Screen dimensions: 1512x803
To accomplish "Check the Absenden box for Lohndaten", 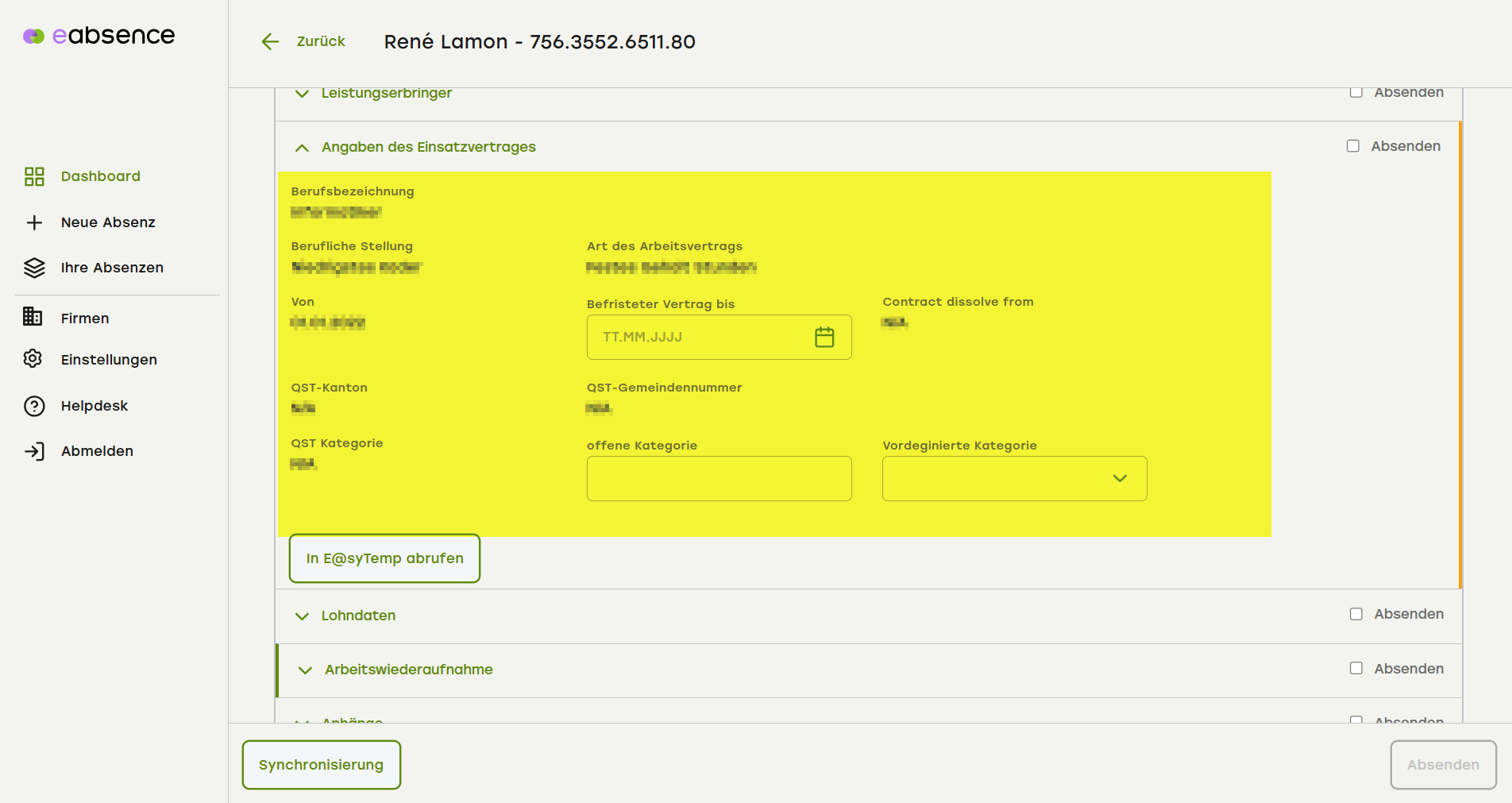I will click(x=1356, y=614).
